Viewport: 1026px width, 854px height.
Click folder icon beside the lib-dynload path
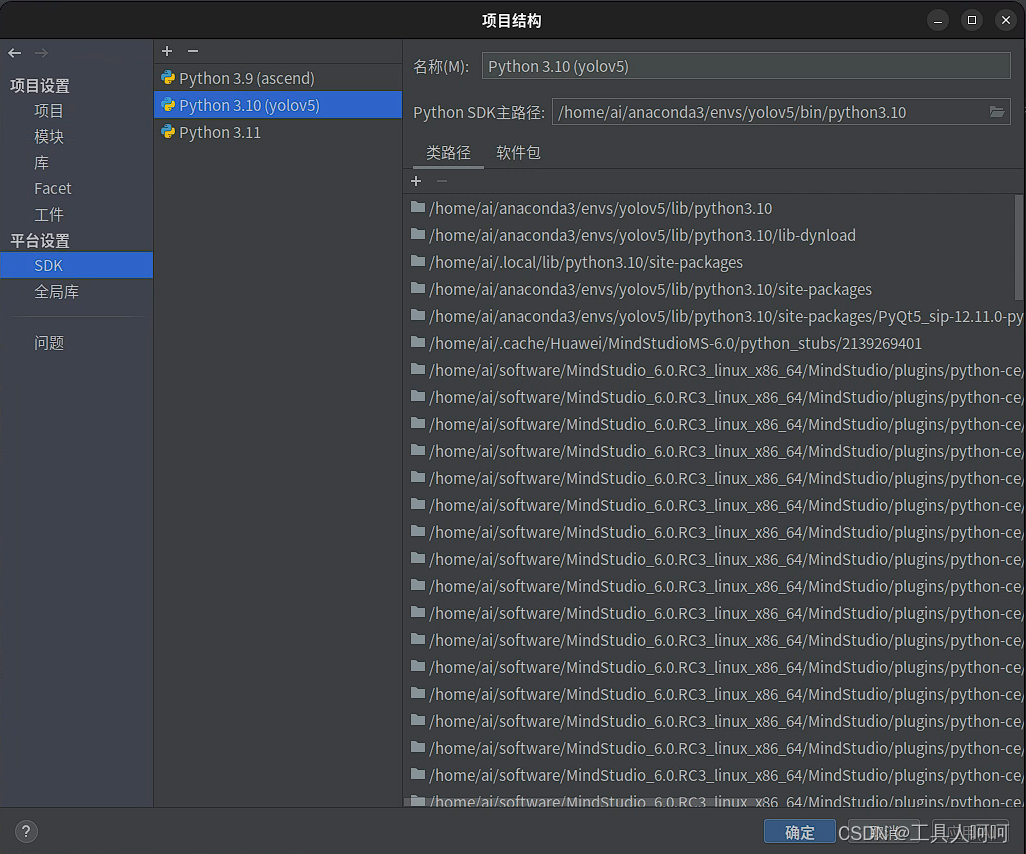[417, 234]
